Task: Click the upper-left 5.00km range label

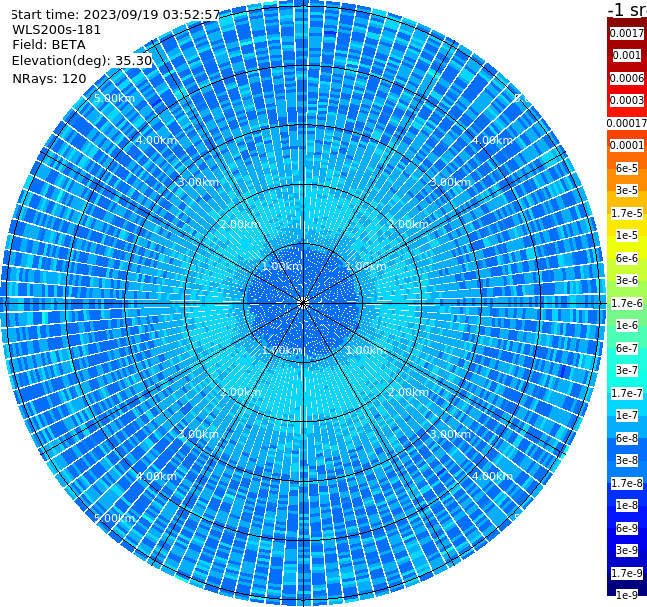Action: tap(114, 98)
